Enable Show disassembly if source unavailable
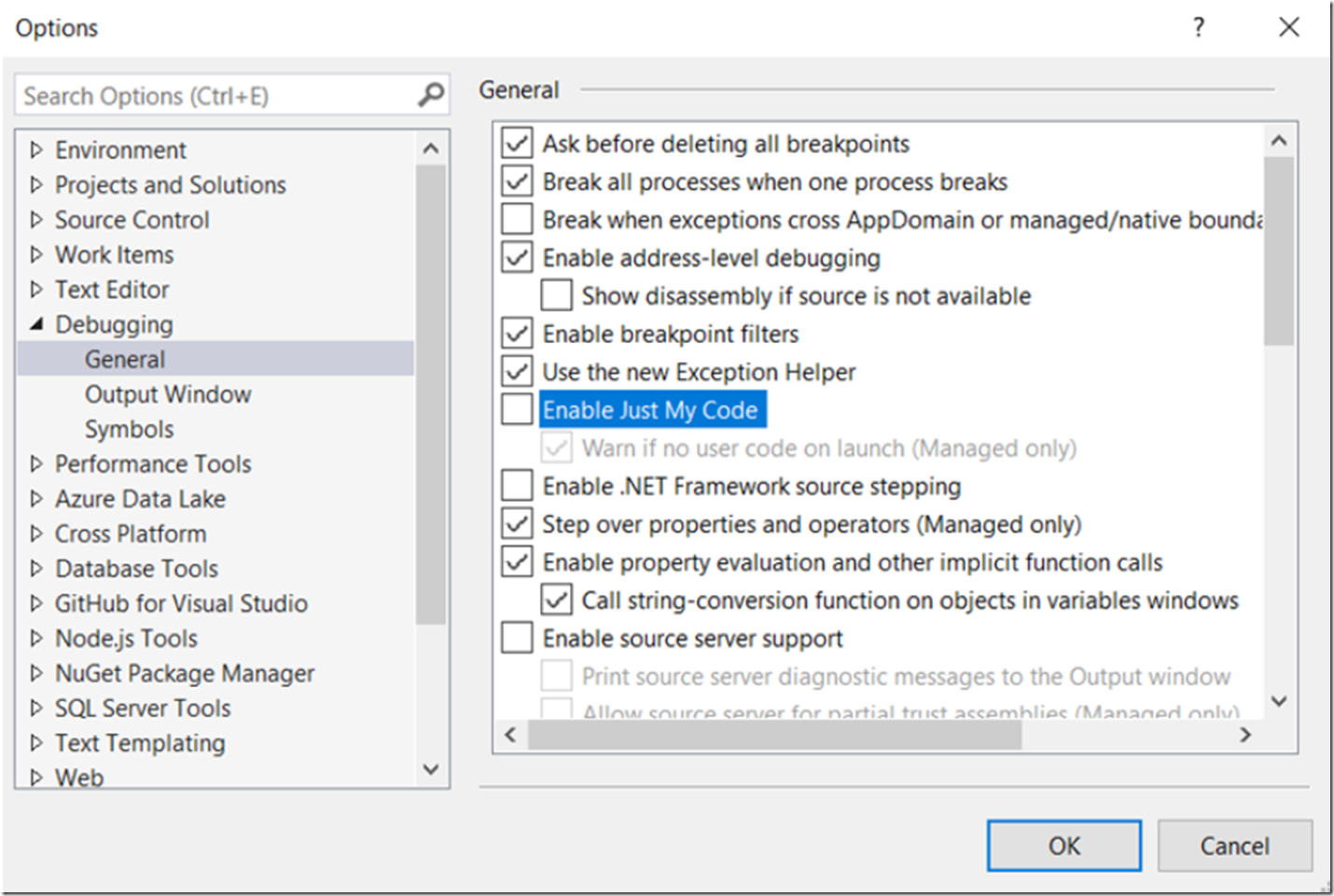1334x896 pixels. [x=556, y=296]
